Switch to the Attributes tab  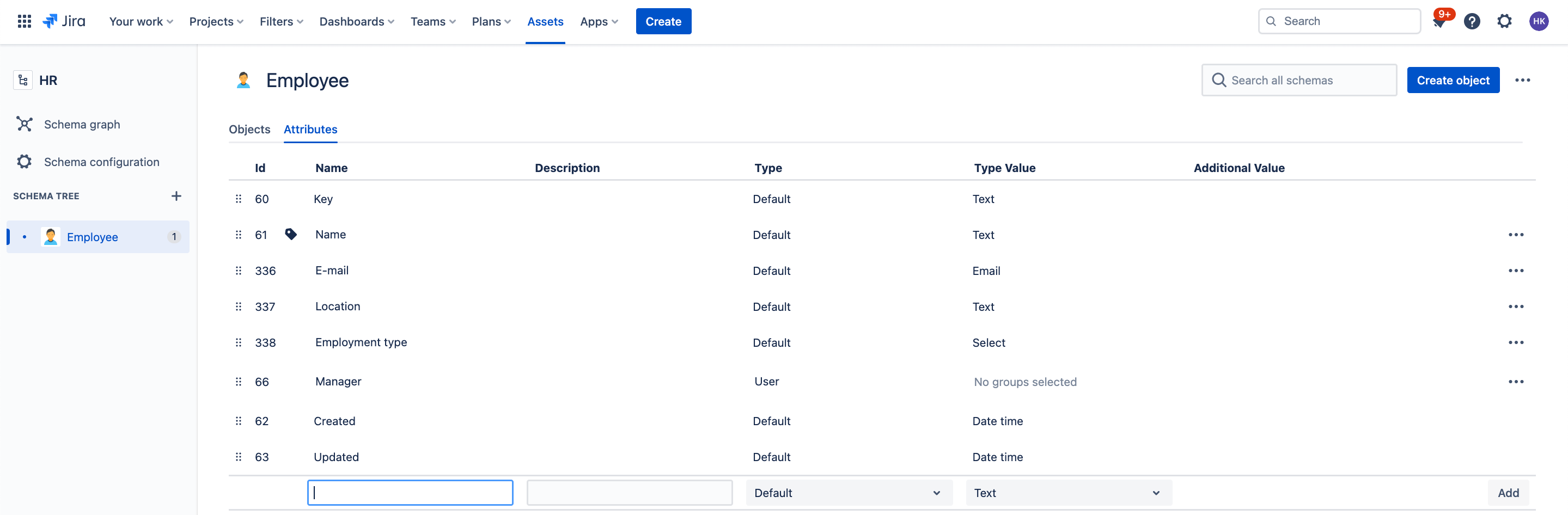coord(310,130)
